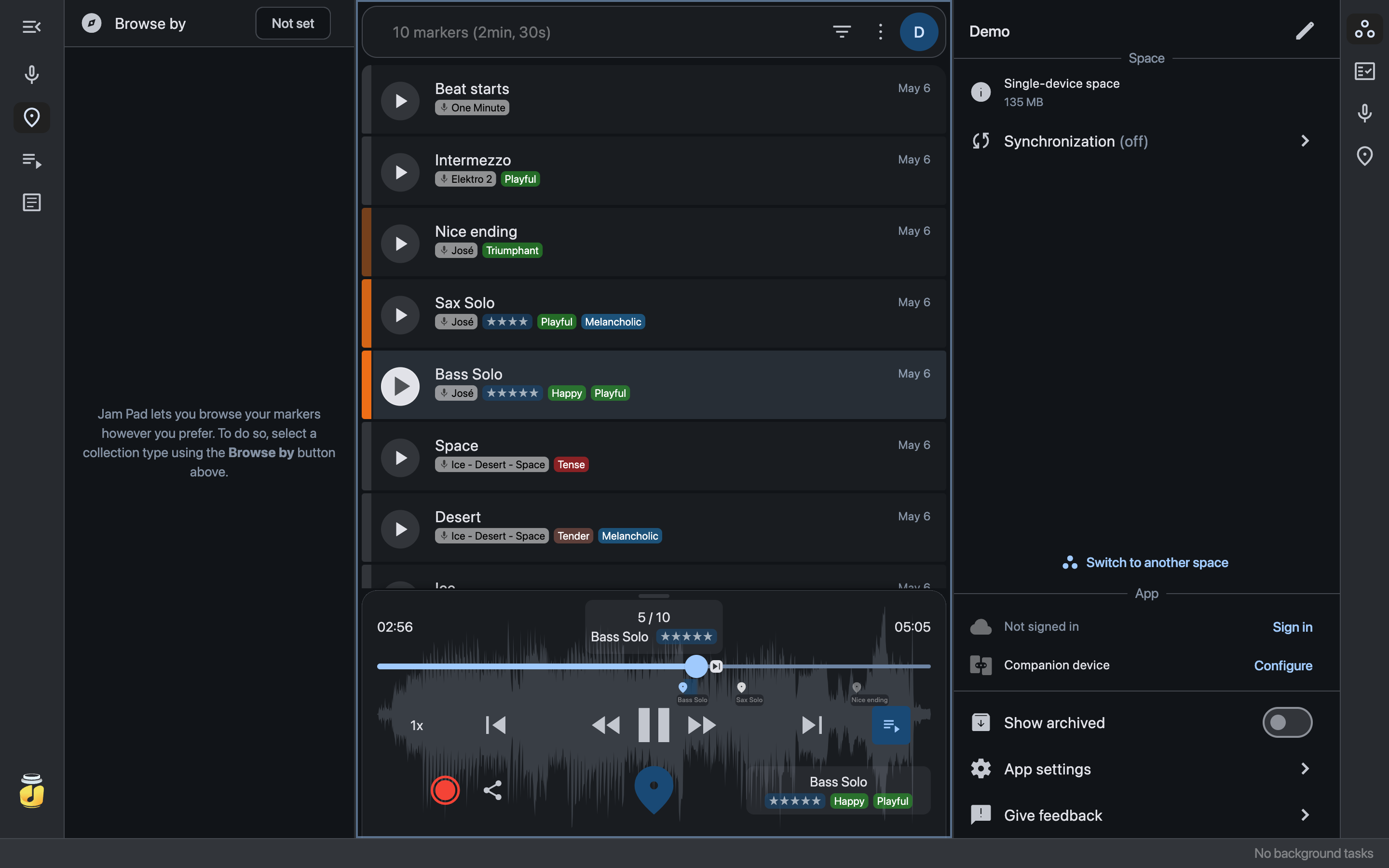Skip to next marker
Image resolution: width=1389 pixels, height=868 pixels.
[x=812, y=725]
